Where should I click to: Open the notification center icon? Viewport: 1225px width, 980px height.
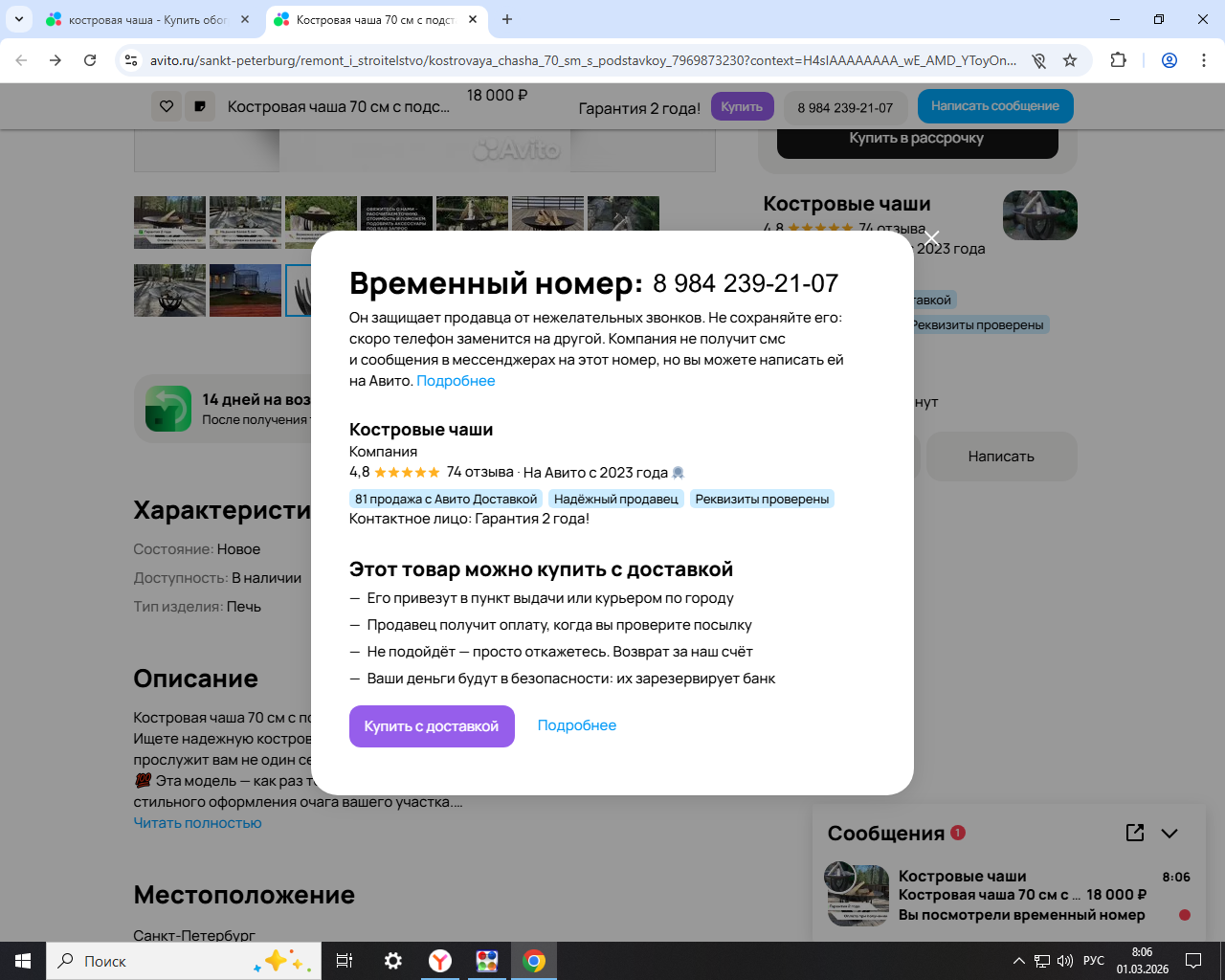click(x=1193, y=961)
